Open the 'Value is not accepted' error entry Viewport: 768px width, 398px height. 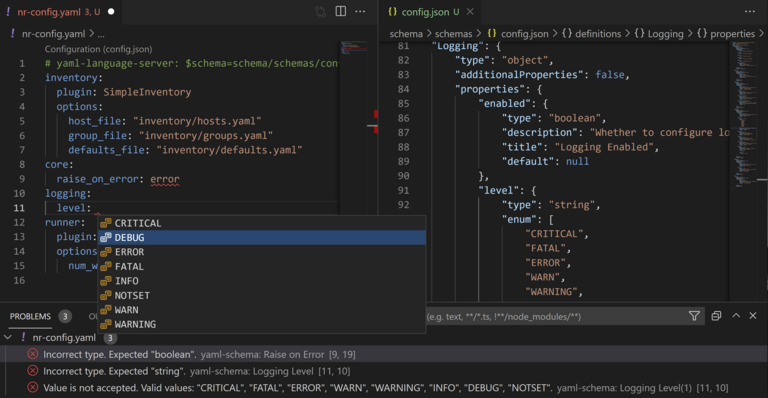pyautogui.click(x=385, y=388)
